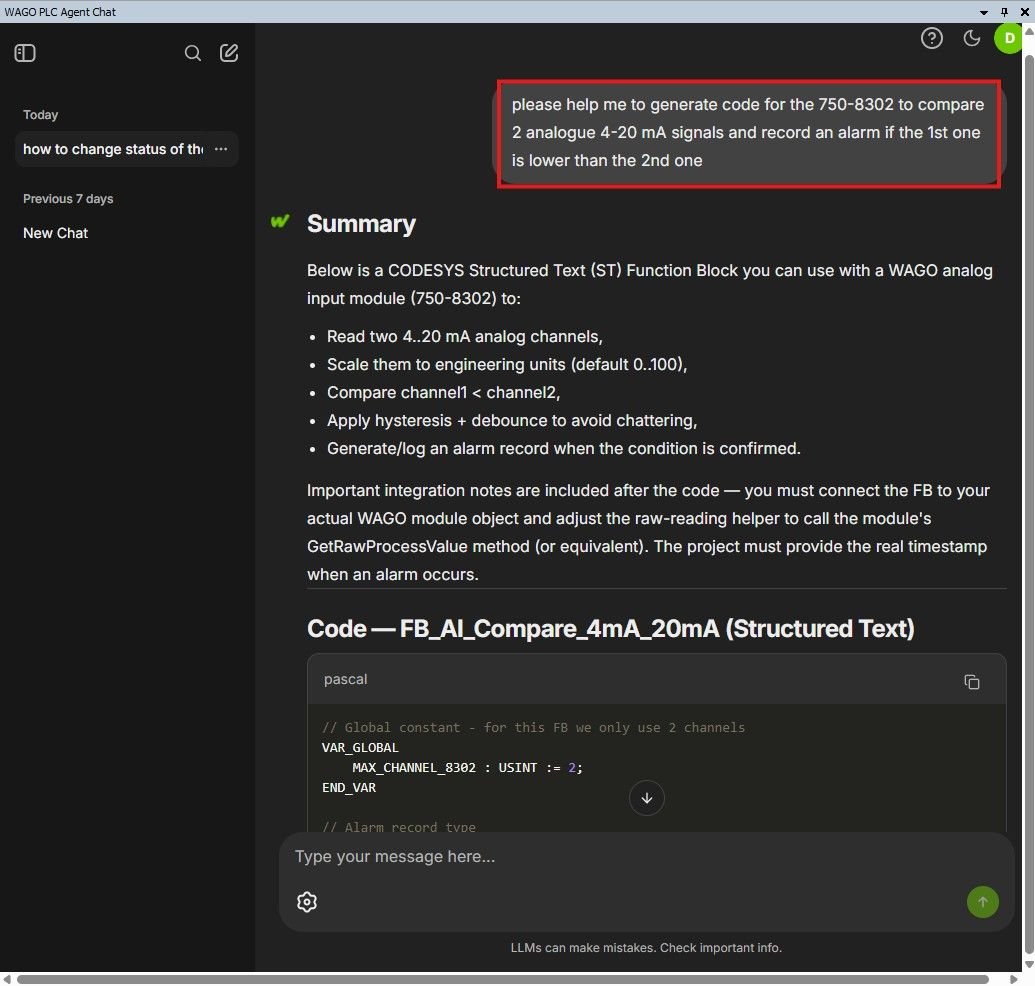1035x986 pixels.
Task: Click 'Generate/log an alarm record' bullet
Action: (x=564, y=449)
